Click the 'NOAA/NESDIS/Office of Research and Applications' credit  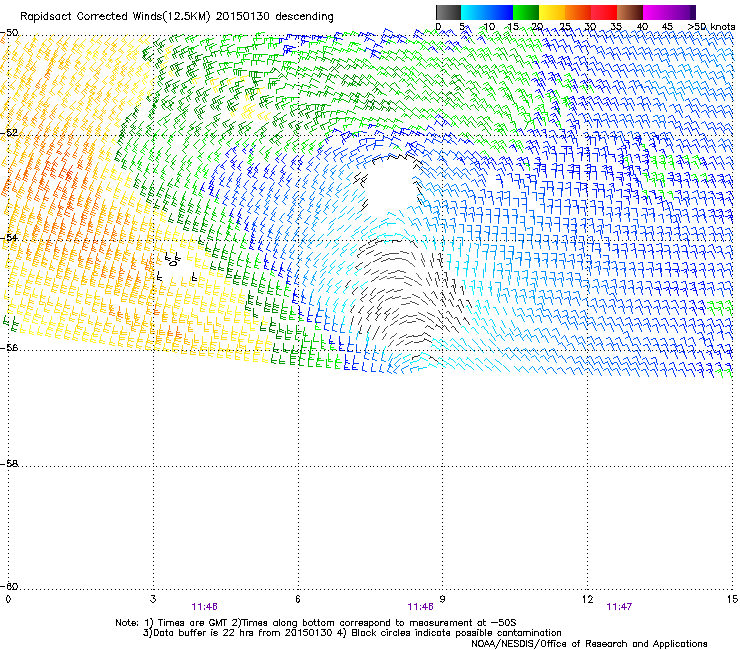589,644
